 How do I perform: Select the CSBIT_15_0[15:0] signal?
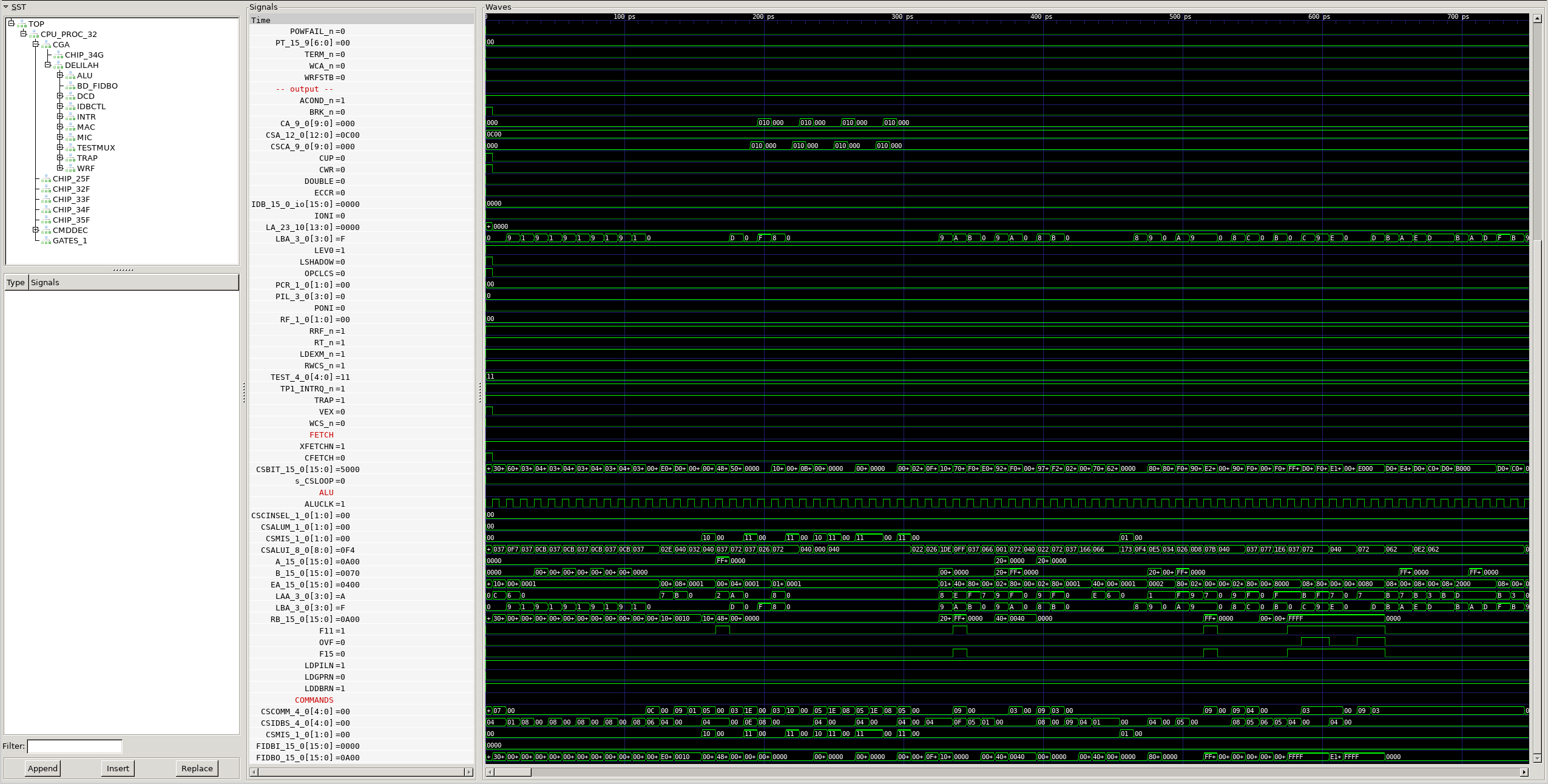point(361,470)
